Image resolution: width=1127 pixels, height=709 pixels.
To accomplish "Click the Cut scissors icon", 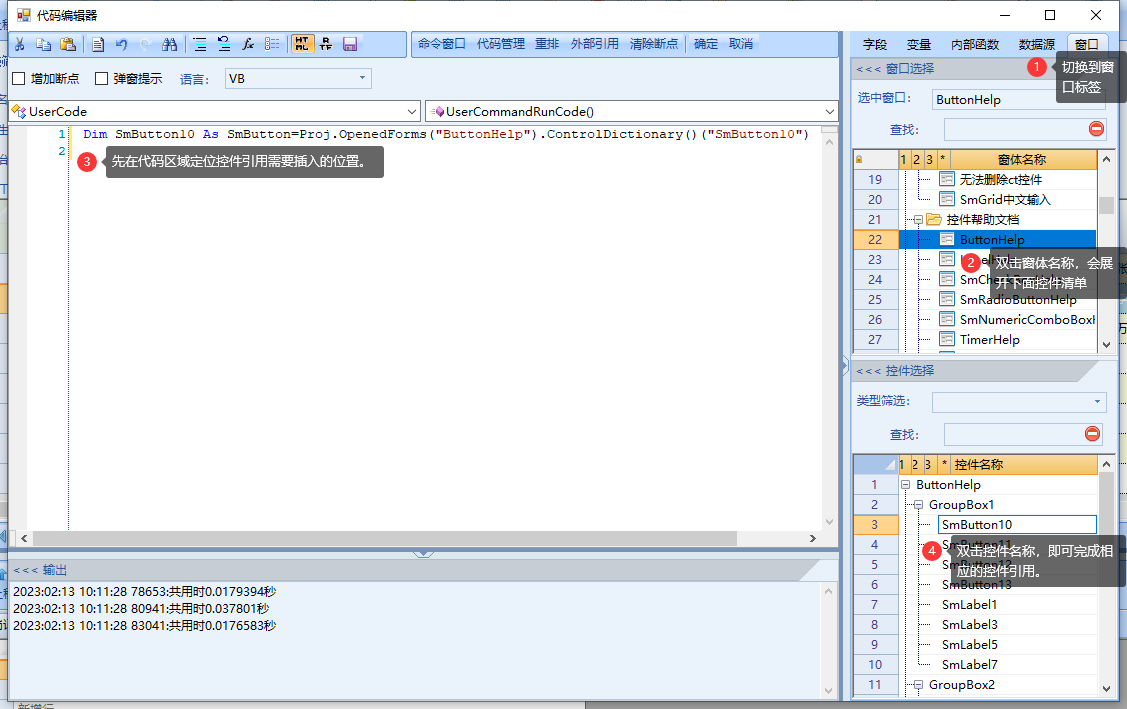I will coord(20,45).
